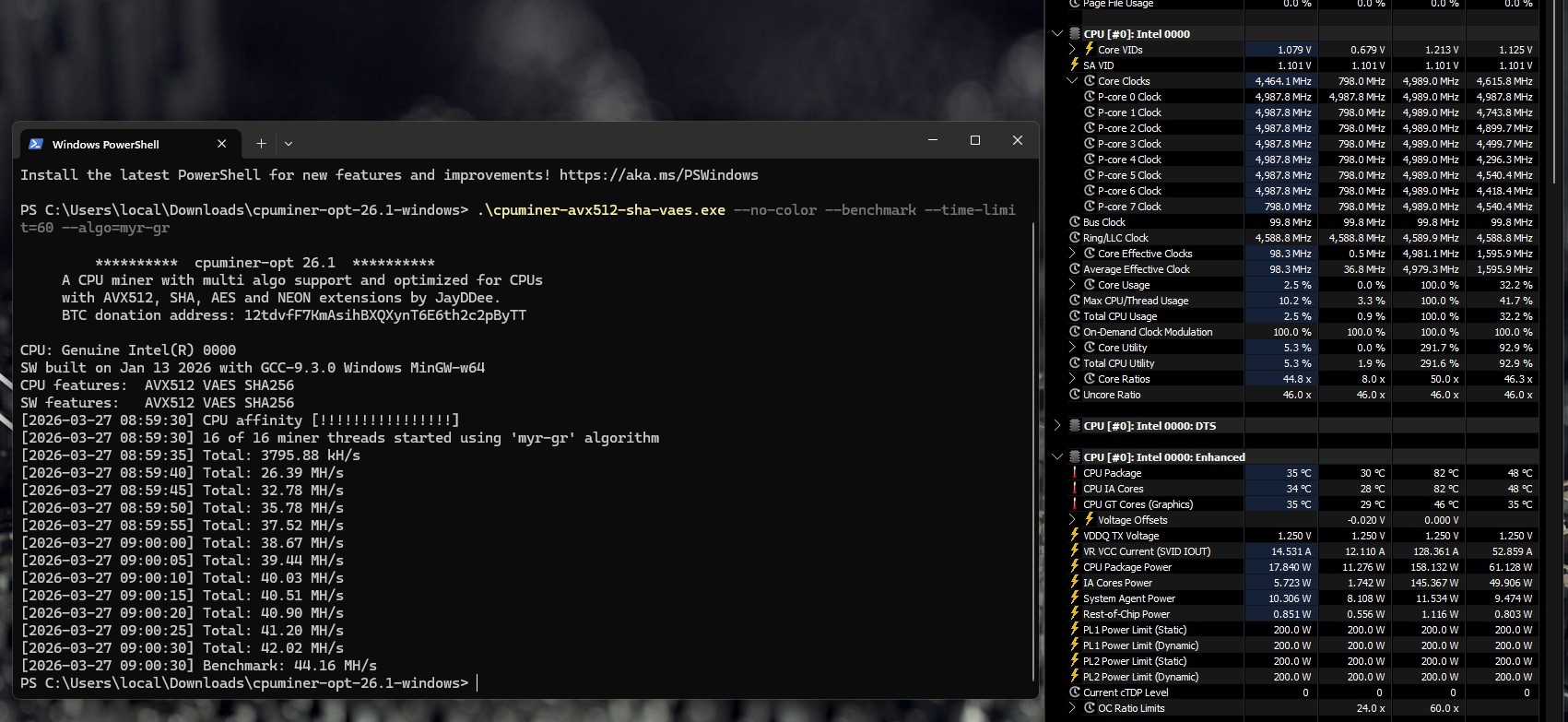
Task: Expand the Voltage Offsets row
Action: (x=1072, y=520)
